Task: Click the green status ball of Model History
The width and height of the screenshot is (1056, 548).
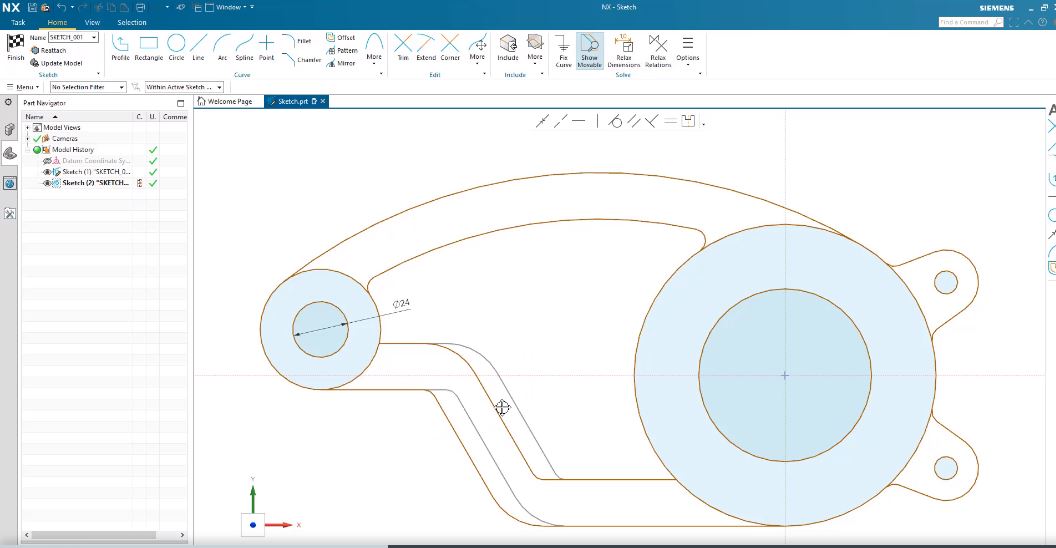Action: 37,149
